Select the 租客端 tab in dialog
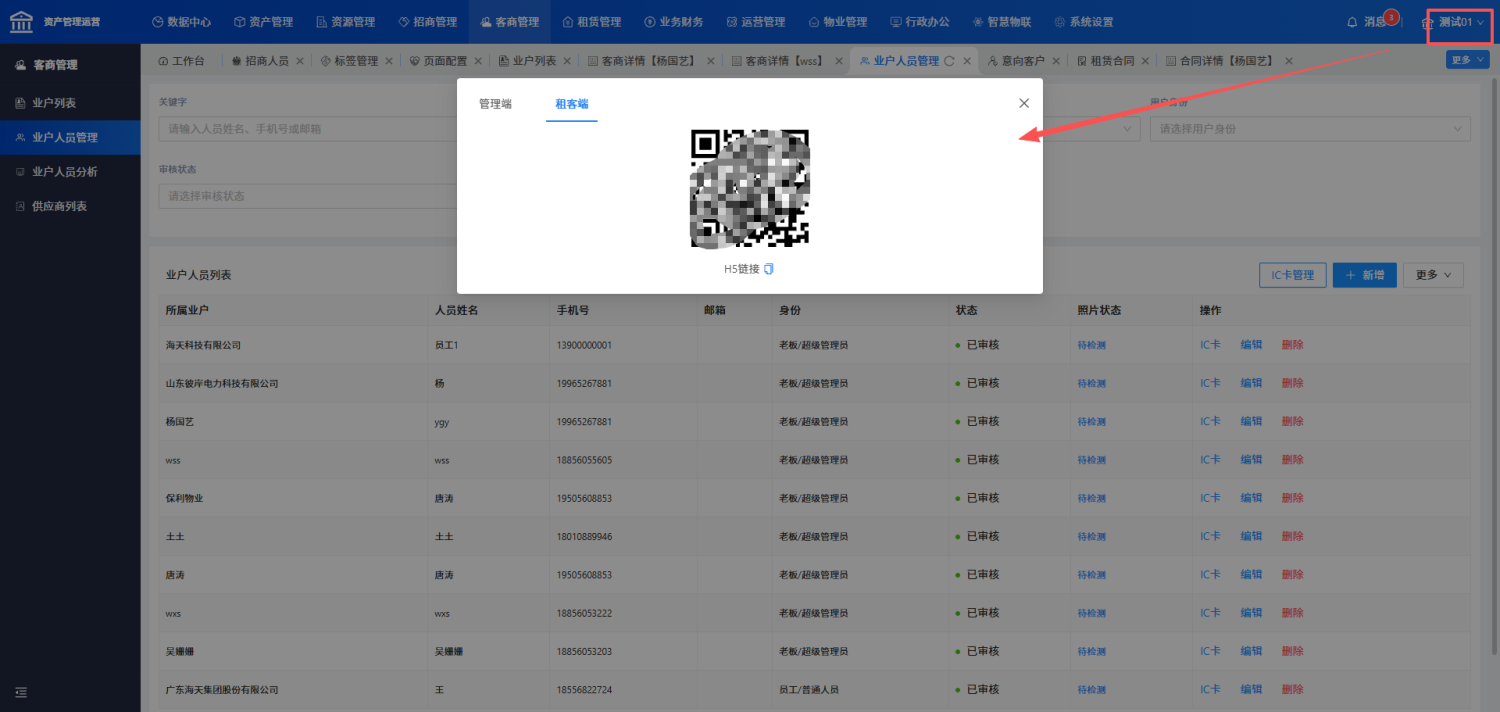Screen dimensions: 1500x712 (572, 104)
